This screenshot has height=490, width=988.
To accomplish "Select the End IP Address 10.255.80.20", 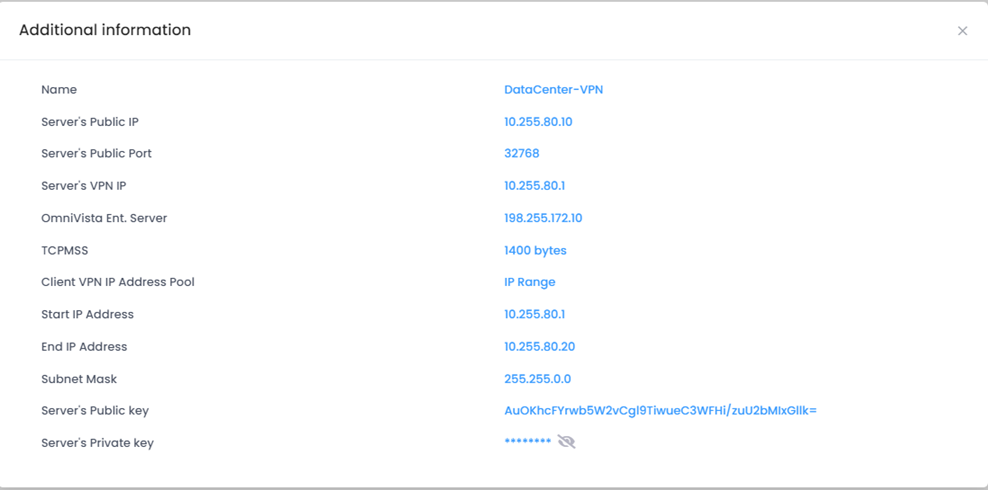I will point(539,347).
